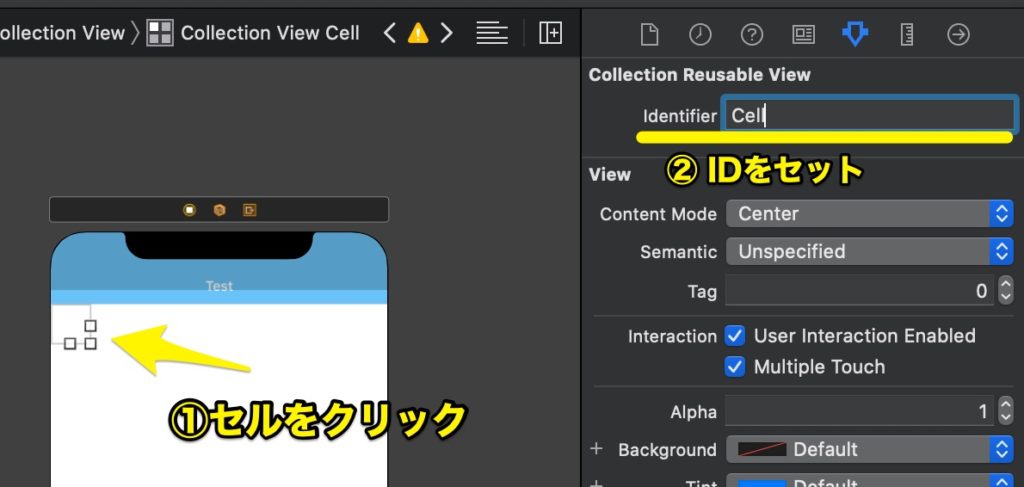Screen dimensions: 1024x487
Task: Open the Content Mode dropdown
Action: click(870, 213)
